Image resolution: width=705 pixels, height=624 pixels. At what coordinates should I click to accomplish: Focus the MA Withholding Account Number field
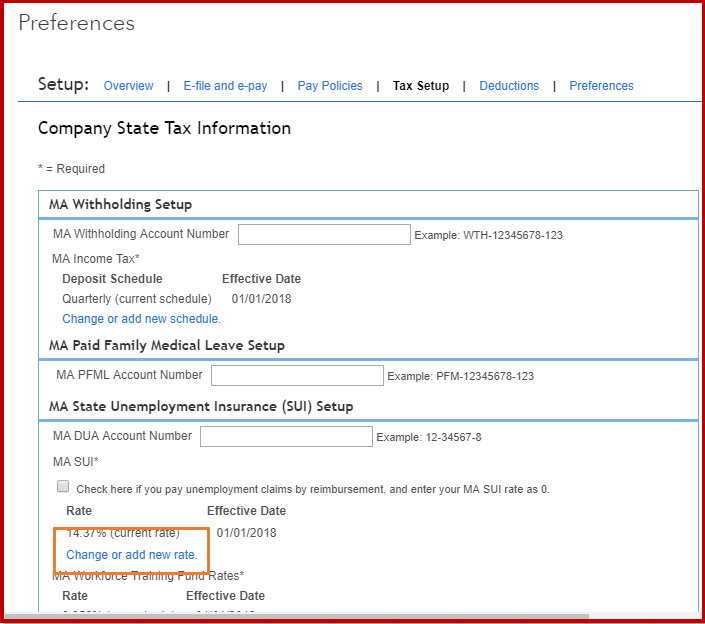tap(324, 235)
